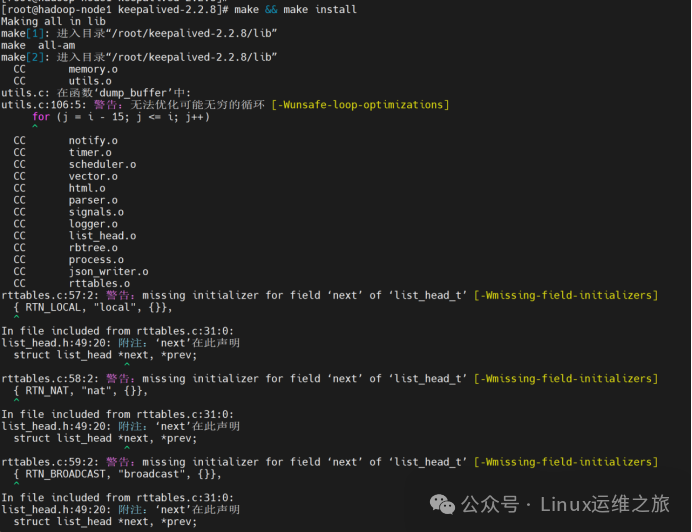Click the 'make && make install' command text
This screenshot has width=692, height=532.
click(295, 9)
